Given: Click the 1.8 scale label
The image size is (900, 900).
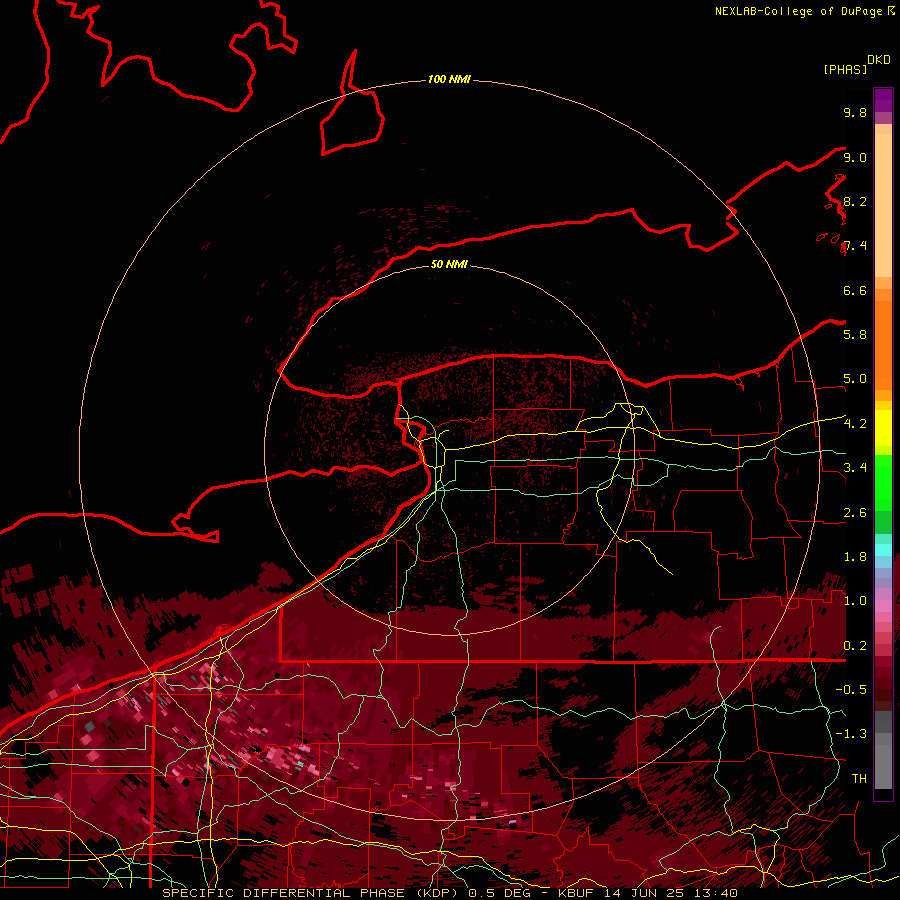Looking at the screenshot, I should coord(855,557).
